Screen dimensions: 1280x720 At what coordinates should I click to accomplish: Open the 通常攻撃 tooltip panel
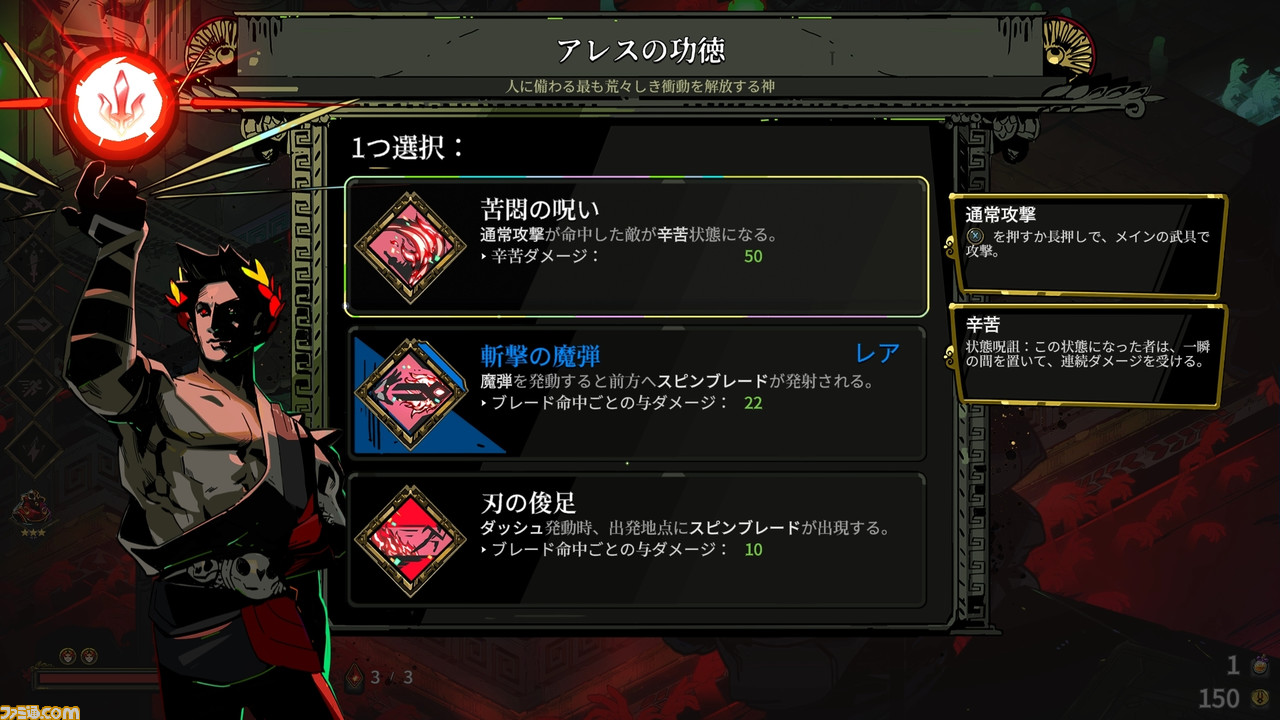tap(1088, 245)
